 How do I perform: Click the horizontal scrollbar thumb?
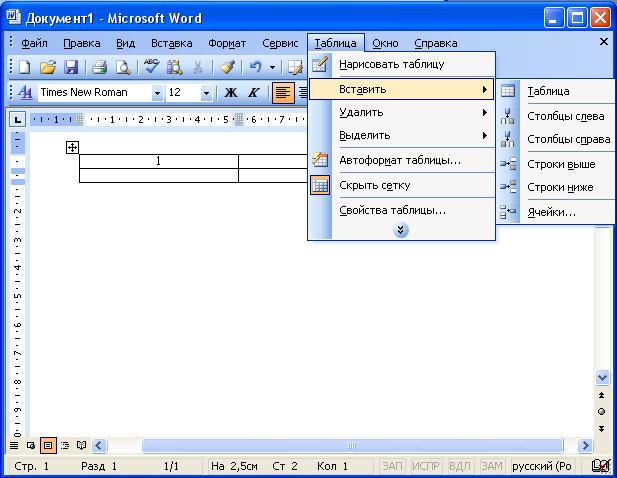[352, 445]
